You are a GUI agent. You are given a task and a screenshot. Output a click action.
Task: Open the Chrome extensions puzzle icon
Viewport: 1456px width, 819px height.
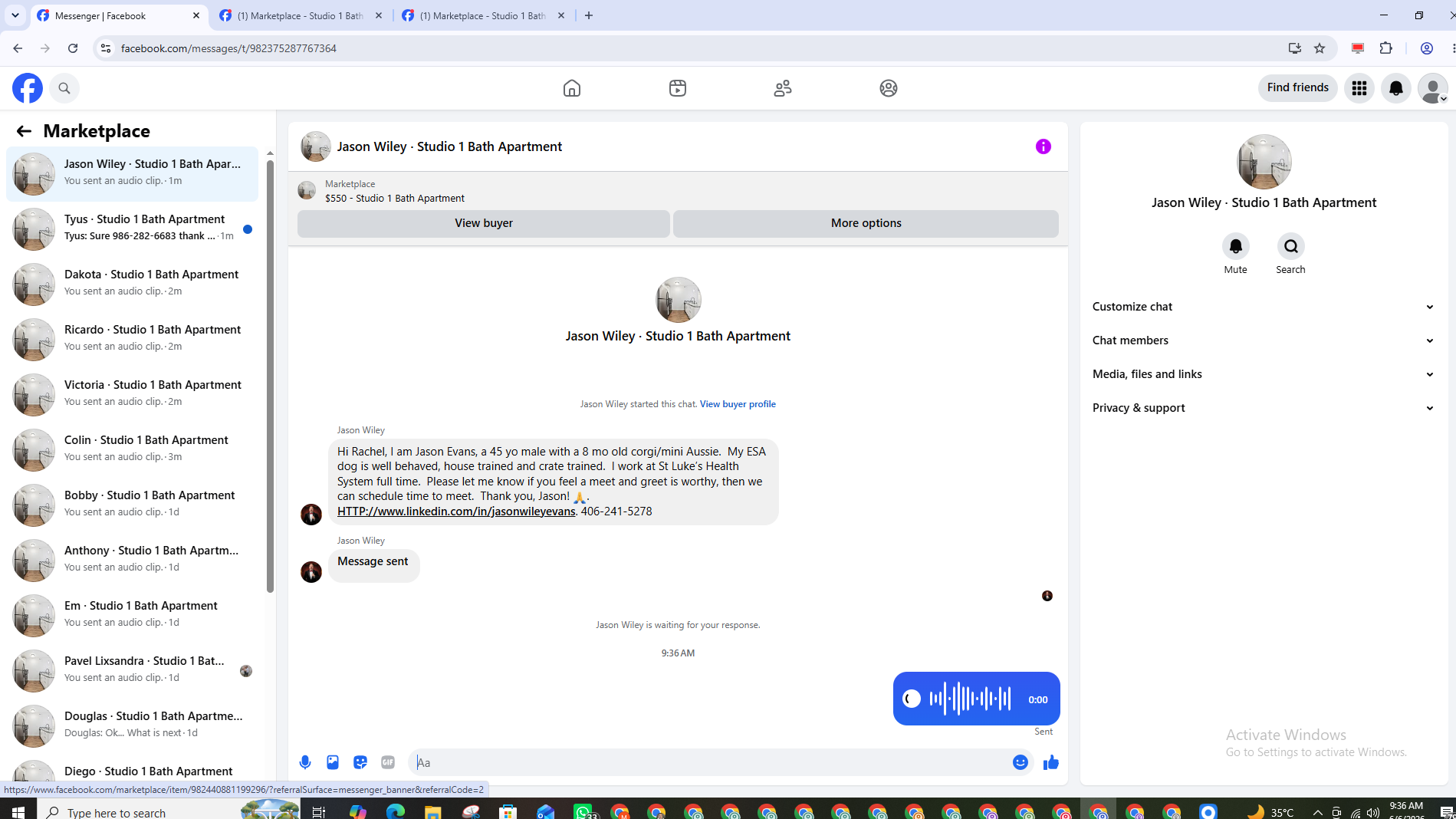1386,48
